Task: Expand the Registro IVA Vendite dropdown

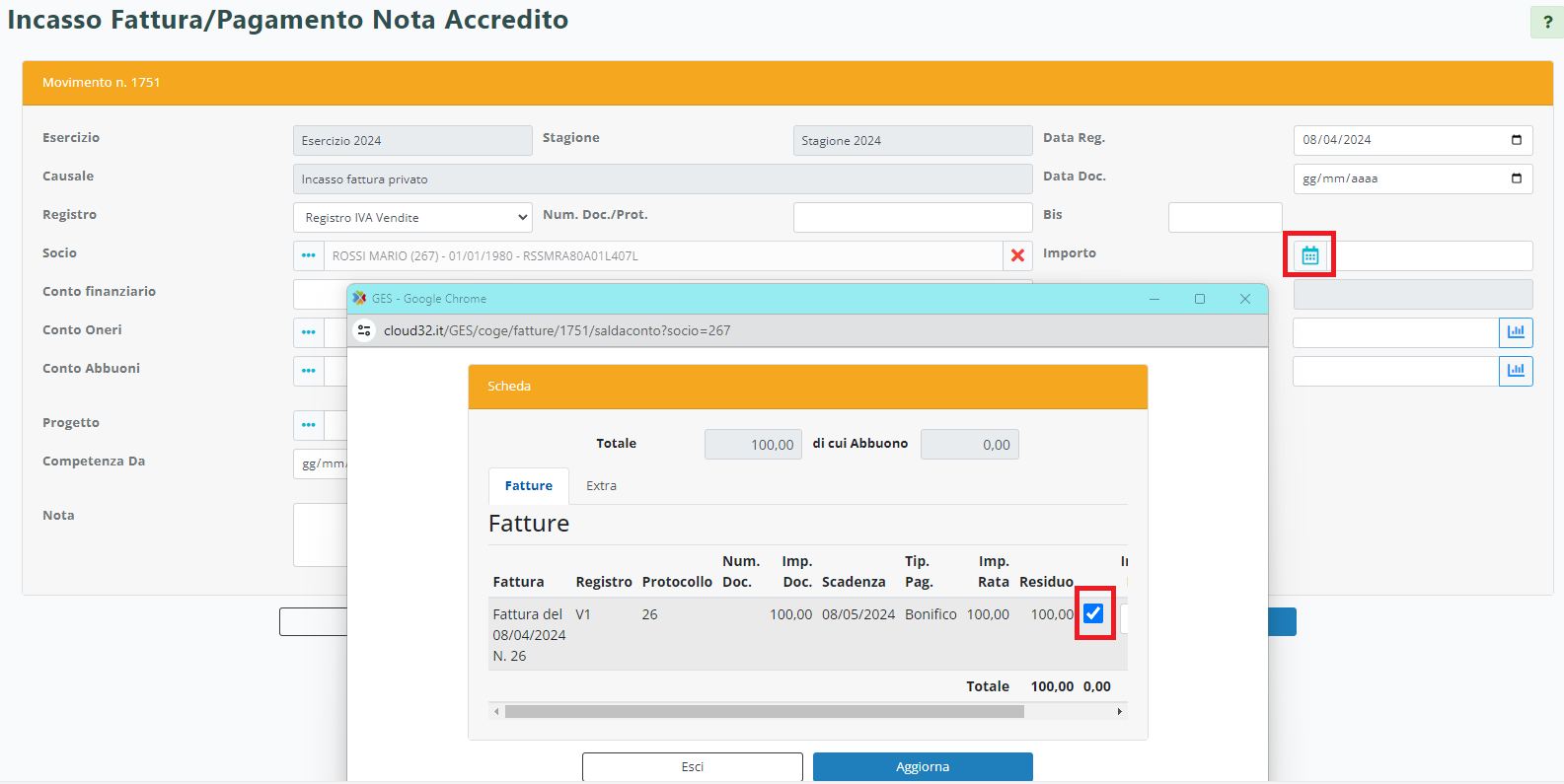Action: (x=412, y=218)
